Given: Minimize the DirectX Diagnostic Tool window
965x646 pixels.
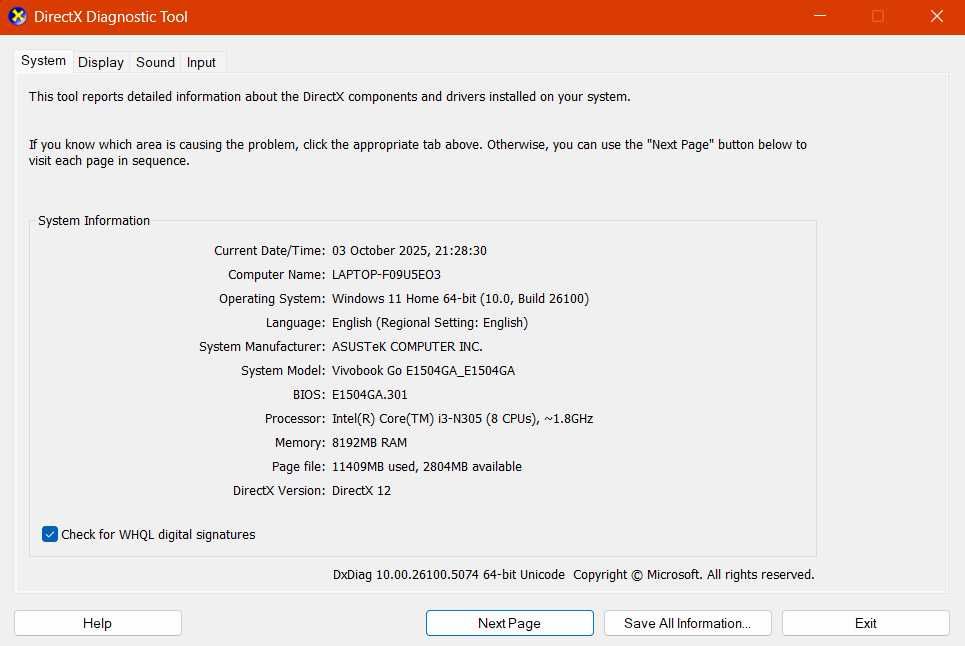Looking at the screenshot, I should point(820,17).
